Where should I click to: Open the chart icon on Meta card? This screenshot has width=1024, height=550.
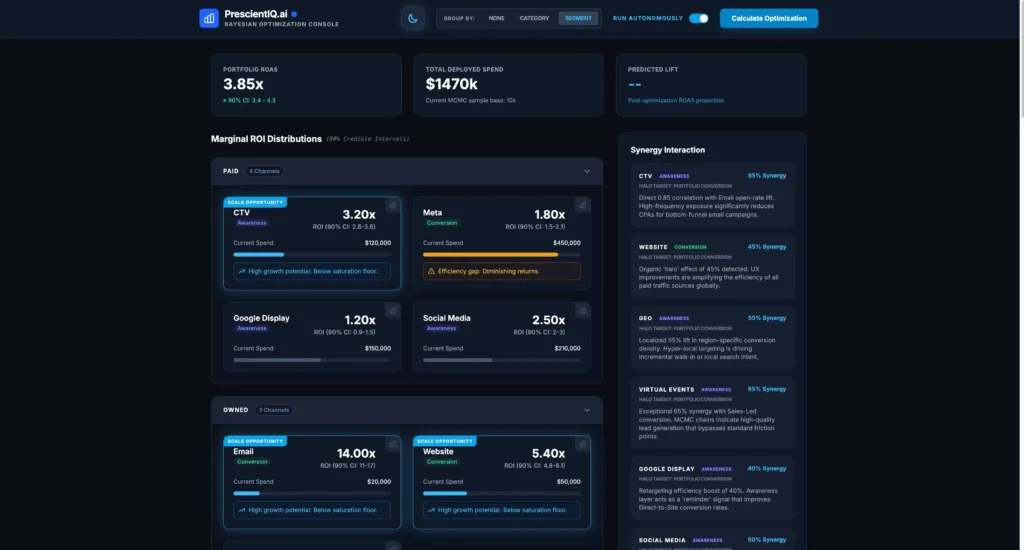point(581,205)
